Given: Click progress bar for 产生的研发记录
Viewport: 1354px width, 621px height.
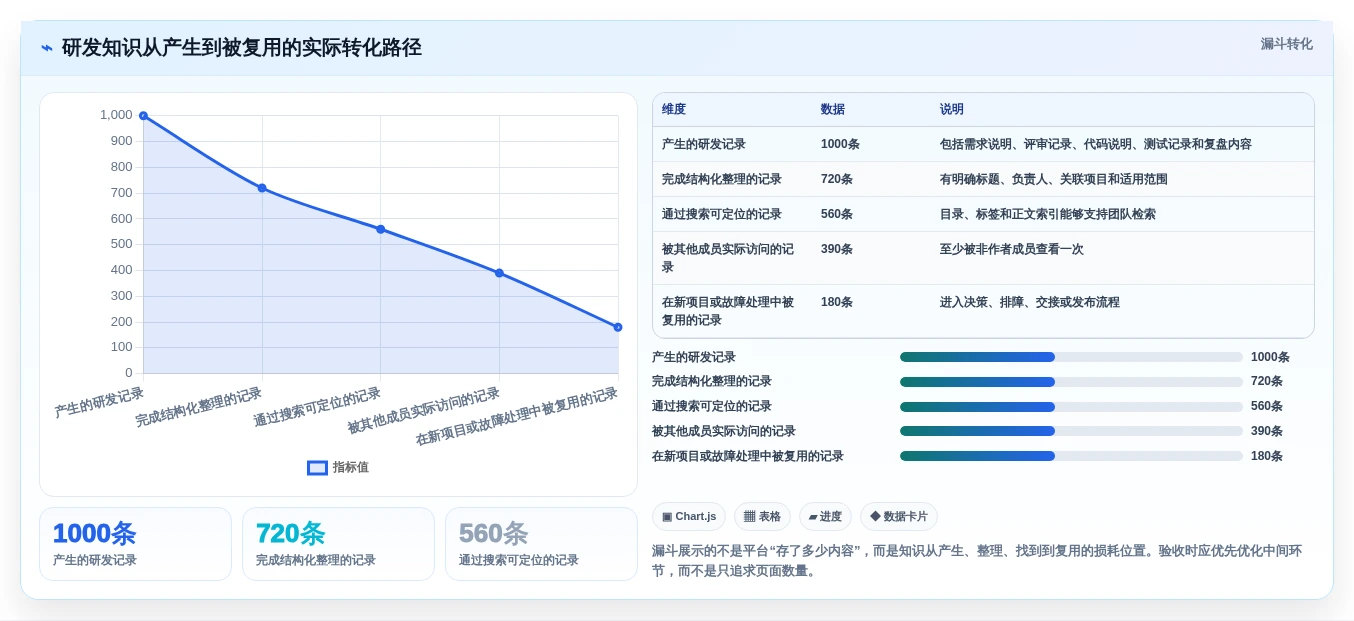Looking at the screenshot, I should coord(1071,357).
